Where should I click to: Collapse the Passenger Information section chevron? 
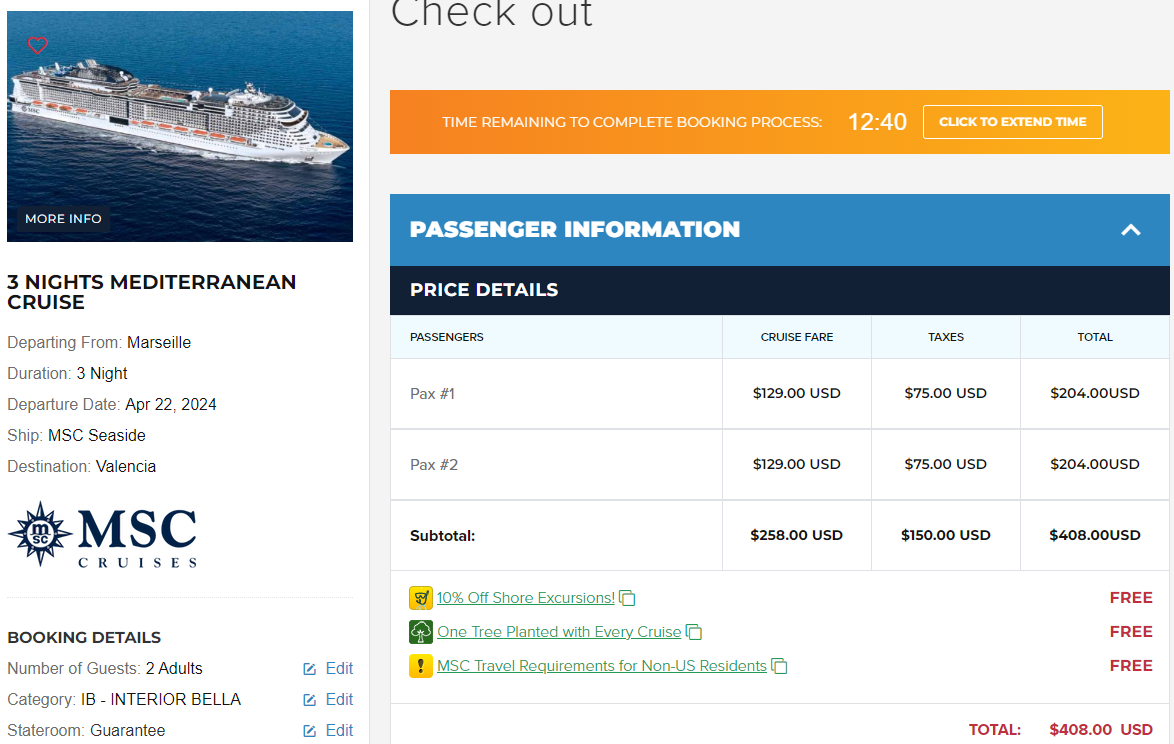[1131, 230]
